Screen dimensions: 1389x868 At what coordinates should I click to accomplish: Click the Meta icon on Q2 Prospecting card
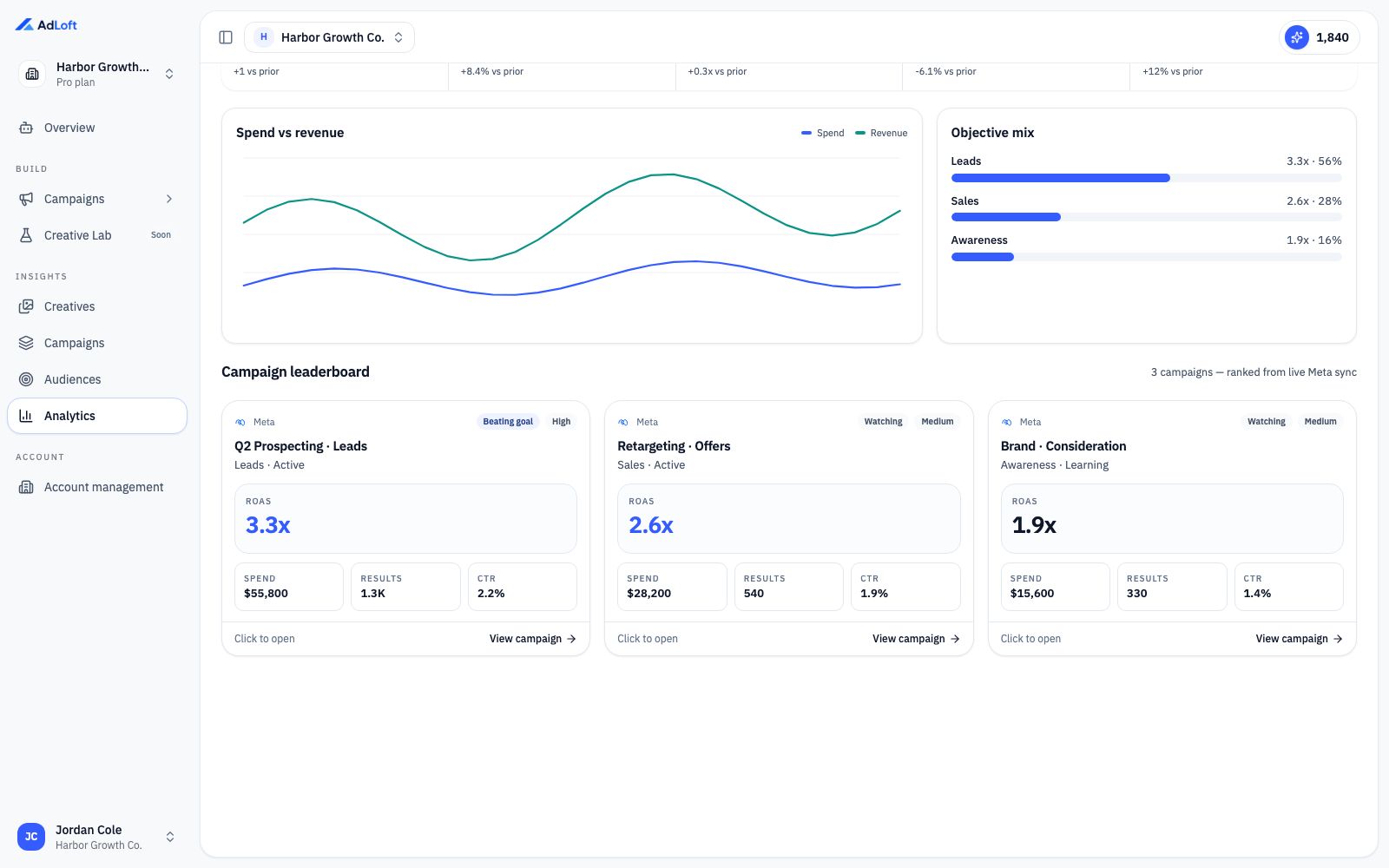click(x=240, y=422)
